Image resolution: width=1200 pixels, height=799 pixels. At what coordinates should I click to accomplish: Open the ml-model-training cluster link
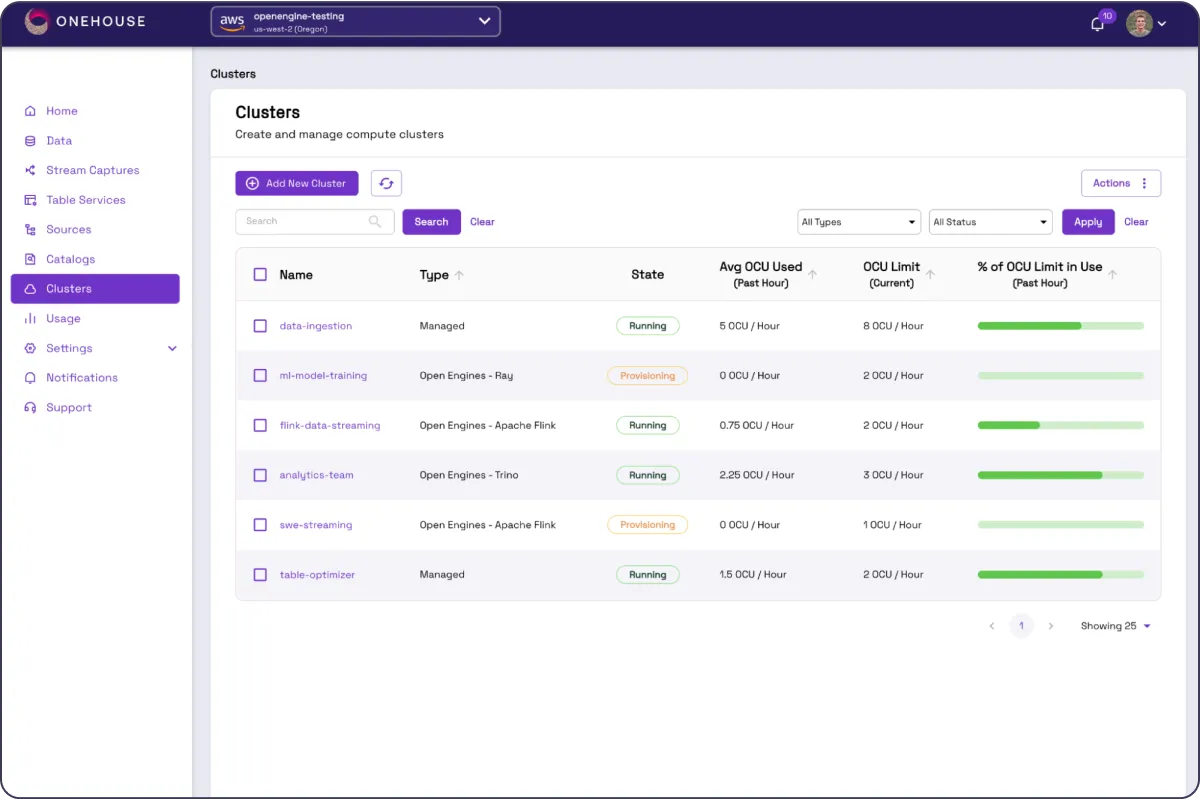[323, 376]
